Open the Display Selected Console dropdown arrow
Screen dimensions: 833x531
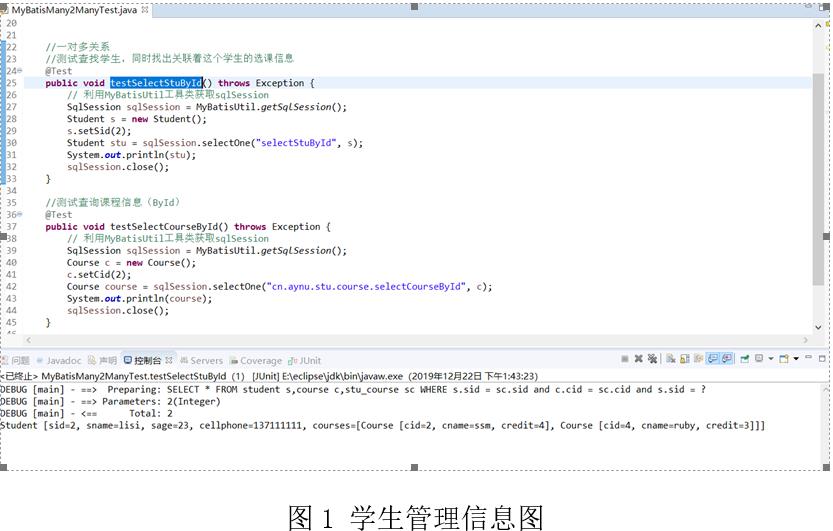(x=771, y=359)
